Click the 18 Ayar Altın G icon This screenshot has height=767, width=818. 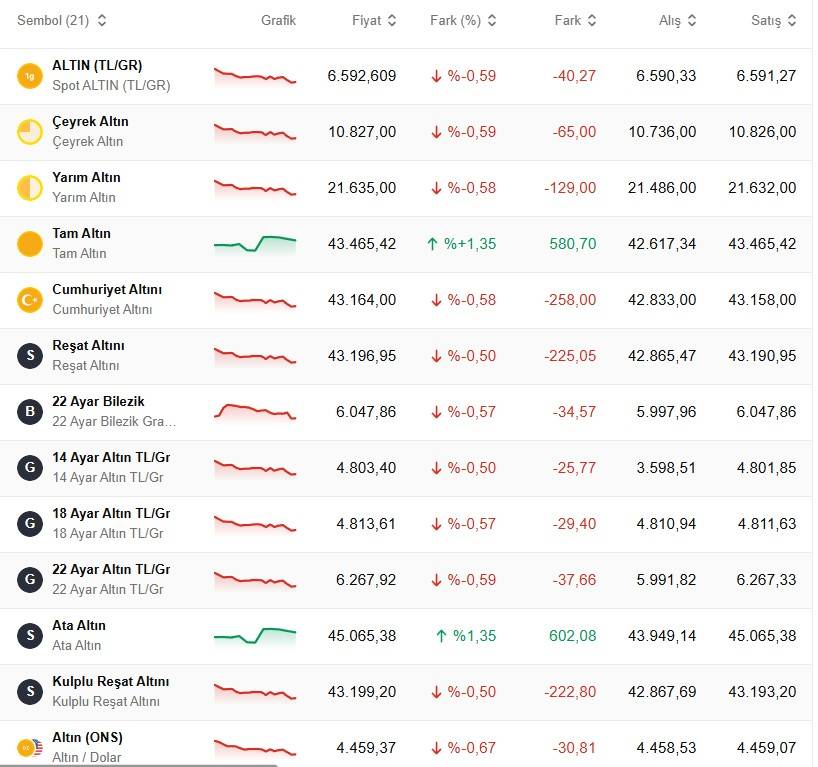(30, 524)
